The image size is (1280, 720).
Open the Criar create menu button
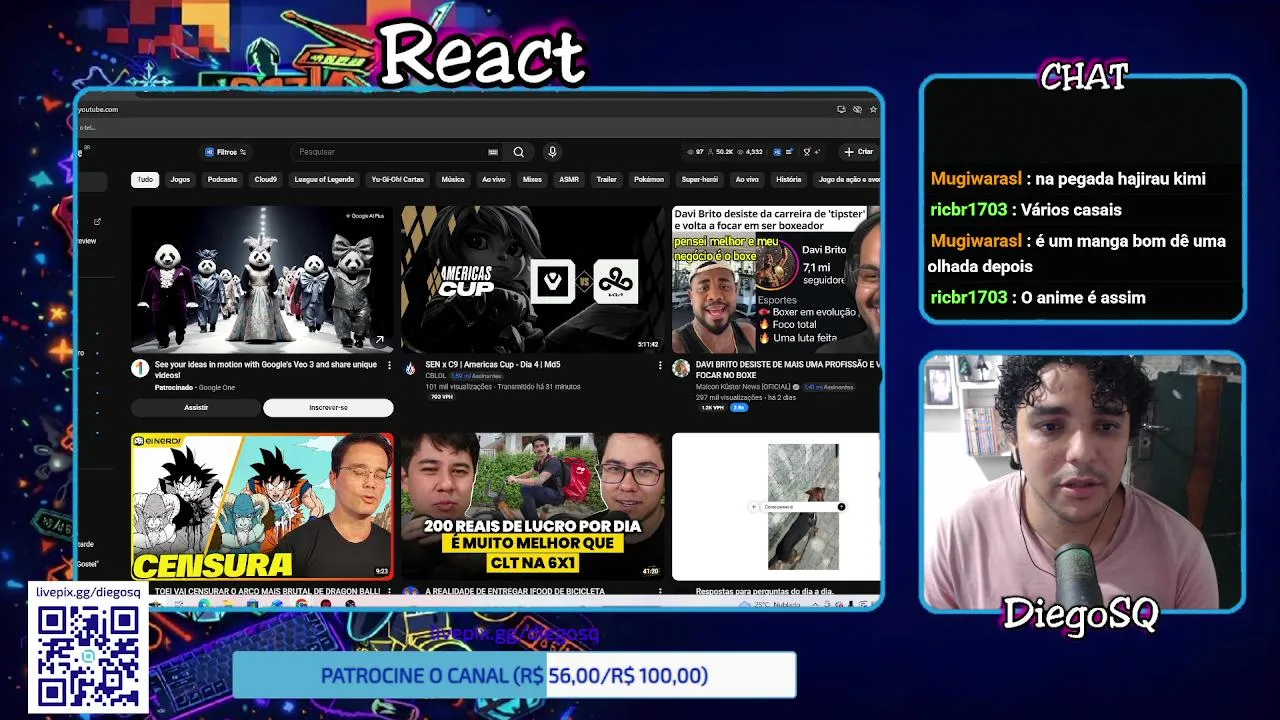point(858,152)
